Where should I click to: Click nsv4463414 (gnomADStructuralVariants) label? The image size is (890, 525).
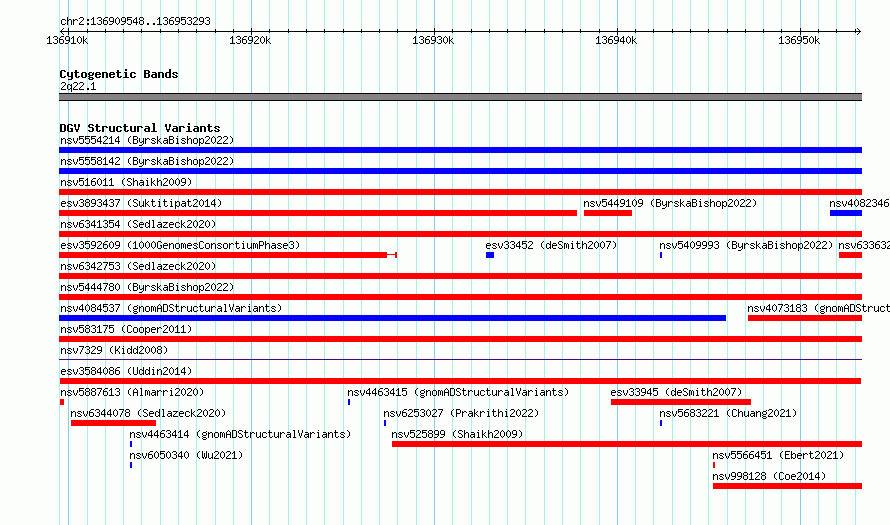[x=240, y=434]
